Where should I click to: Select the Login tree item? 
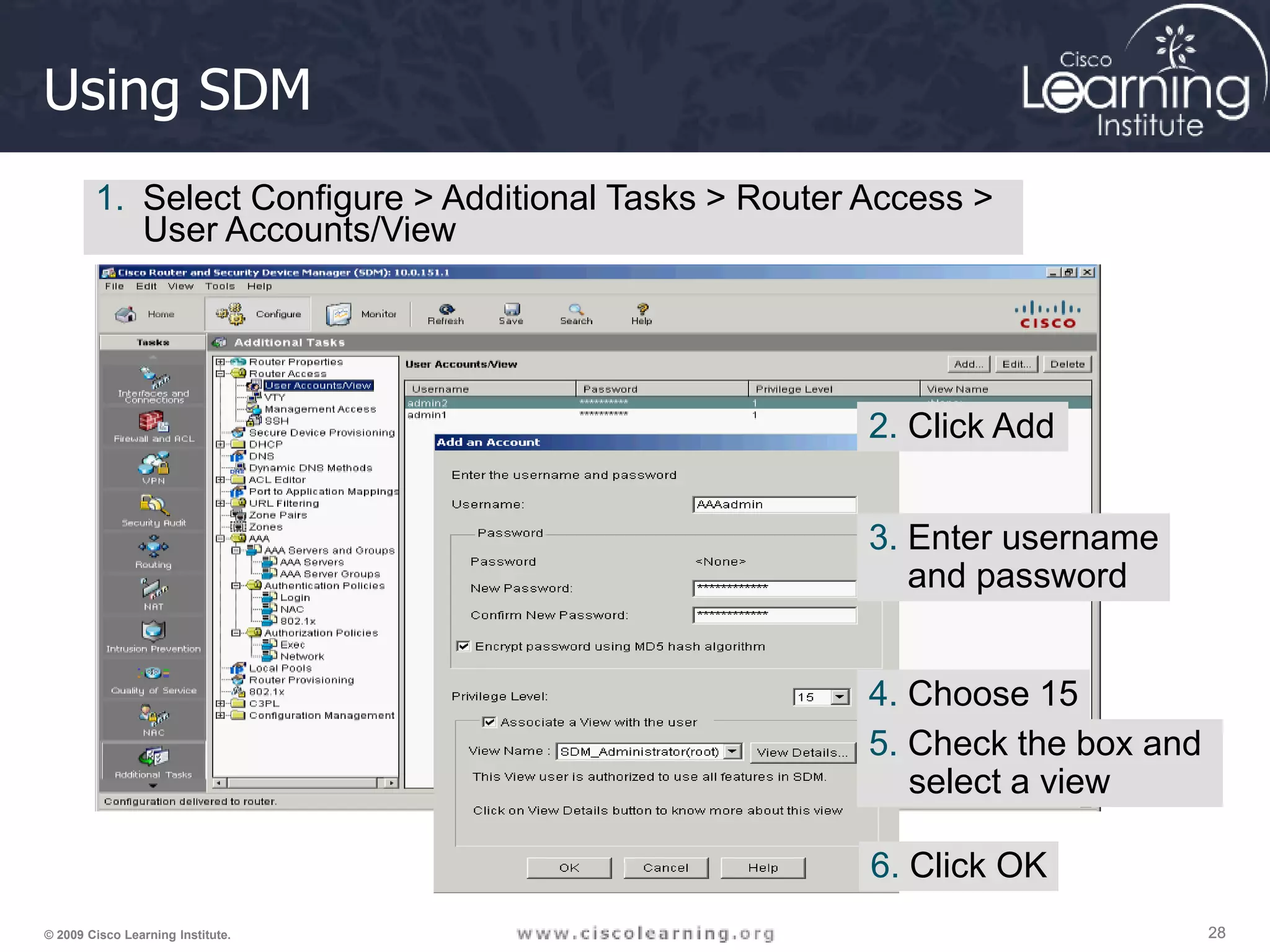(x=295, y=597)
